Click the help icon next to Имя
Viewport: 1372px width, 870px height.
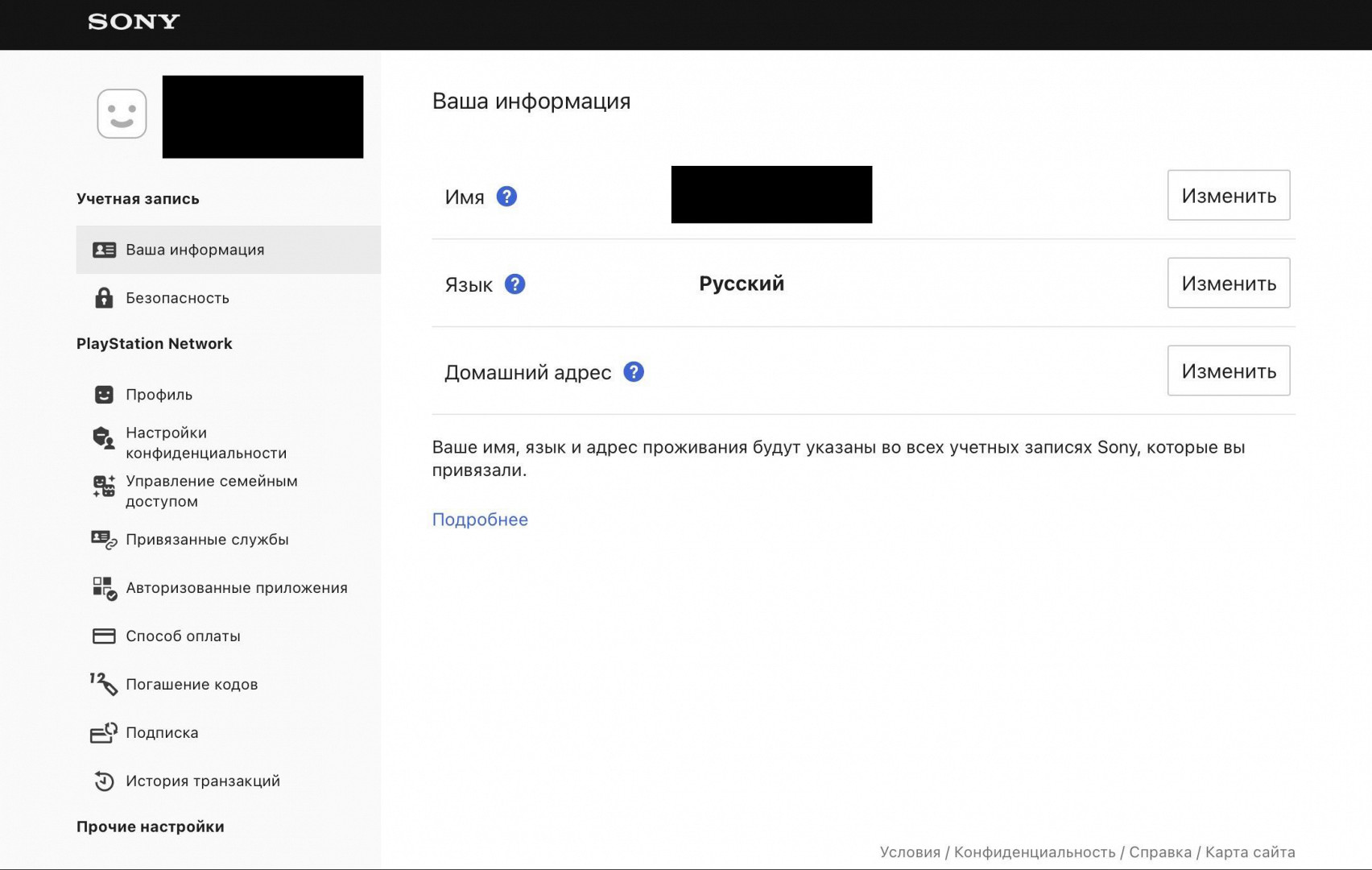click(506, 197)
